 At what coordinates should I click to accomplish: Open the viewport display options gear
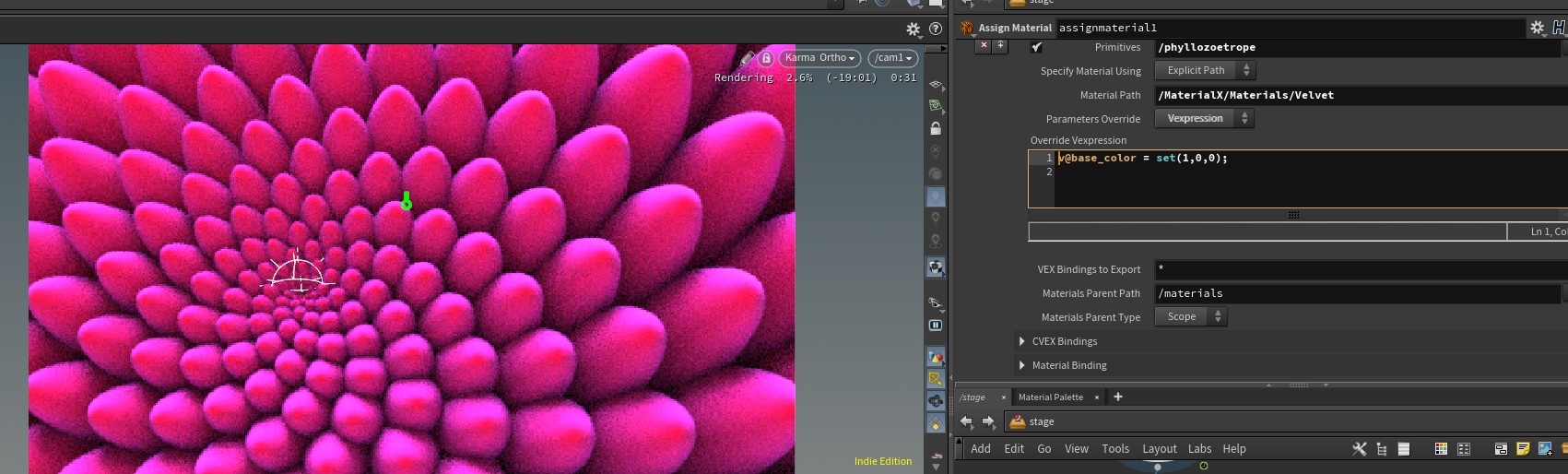(913, 30)
